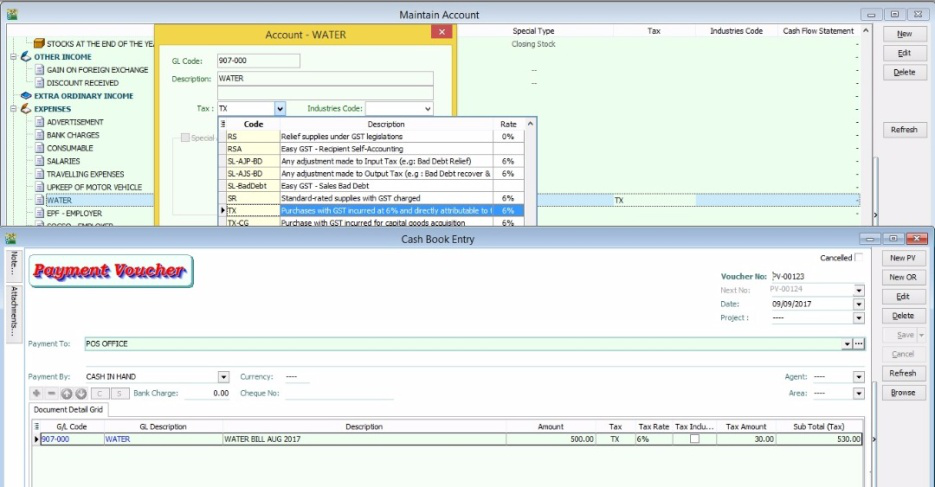
Task: Click the C button beside Bank Charge
Action: (x=100, y=393)
